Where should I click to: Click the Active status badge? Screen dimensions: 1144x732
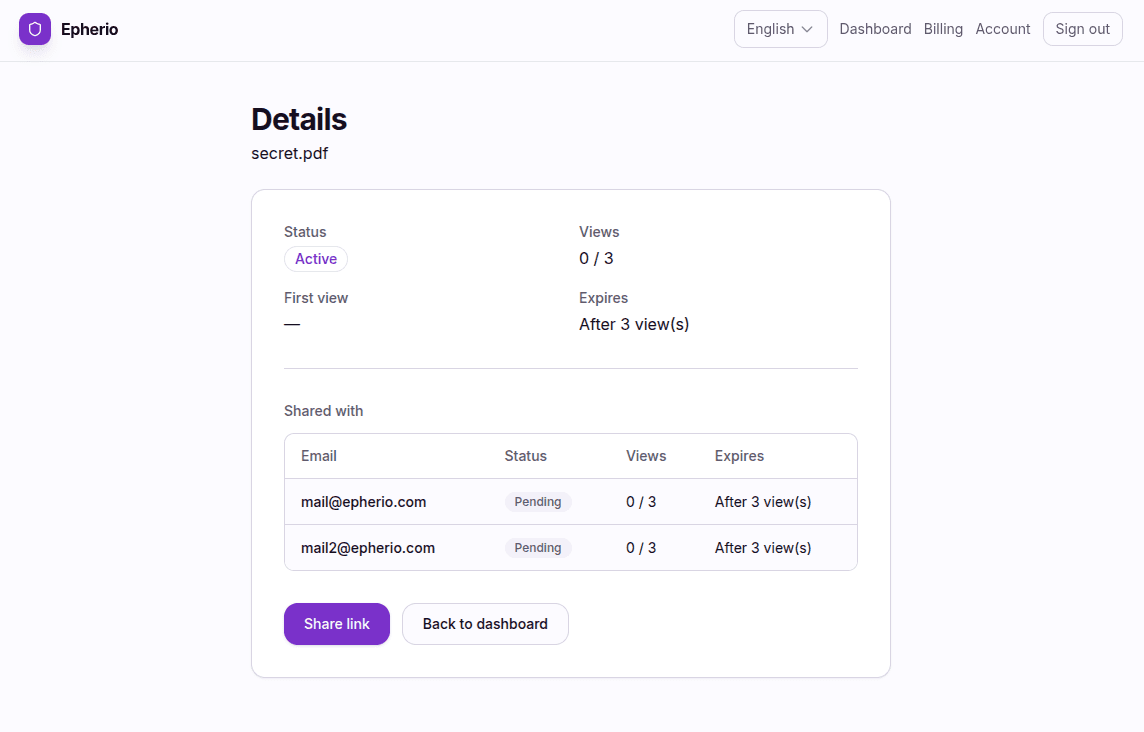(x=315, y=259)
